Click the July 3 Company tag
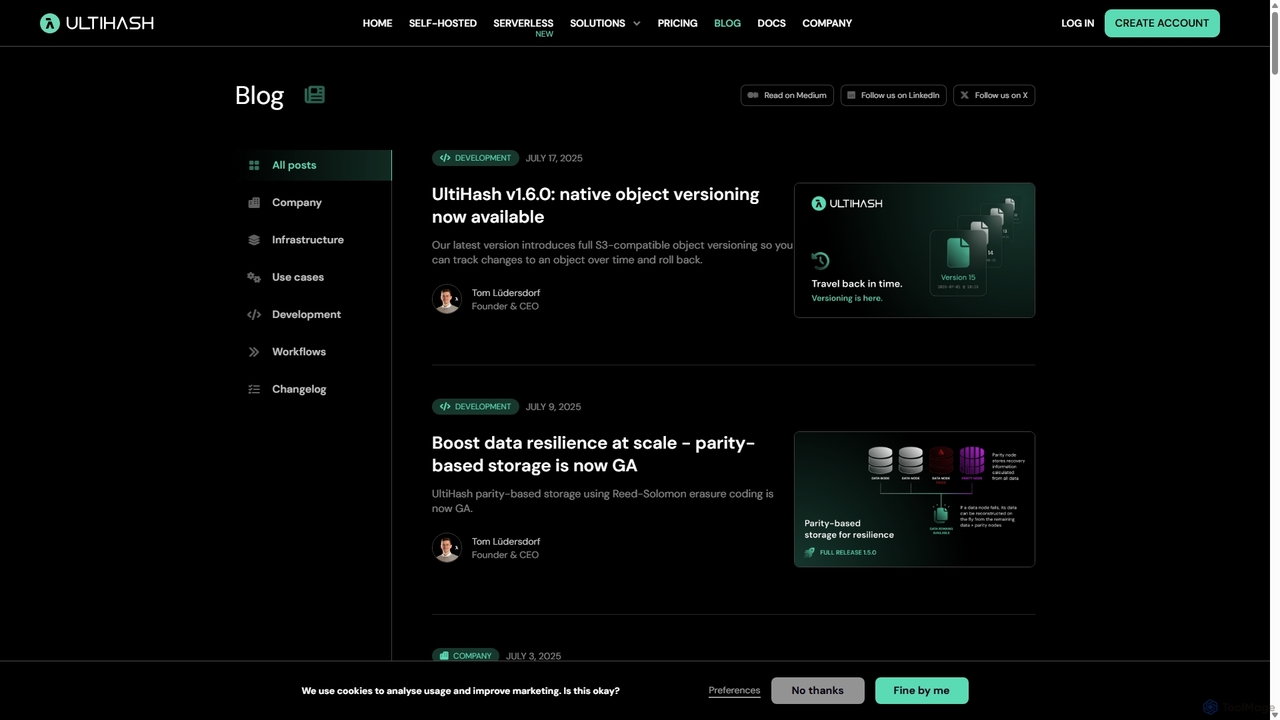 tap(466, 656)
